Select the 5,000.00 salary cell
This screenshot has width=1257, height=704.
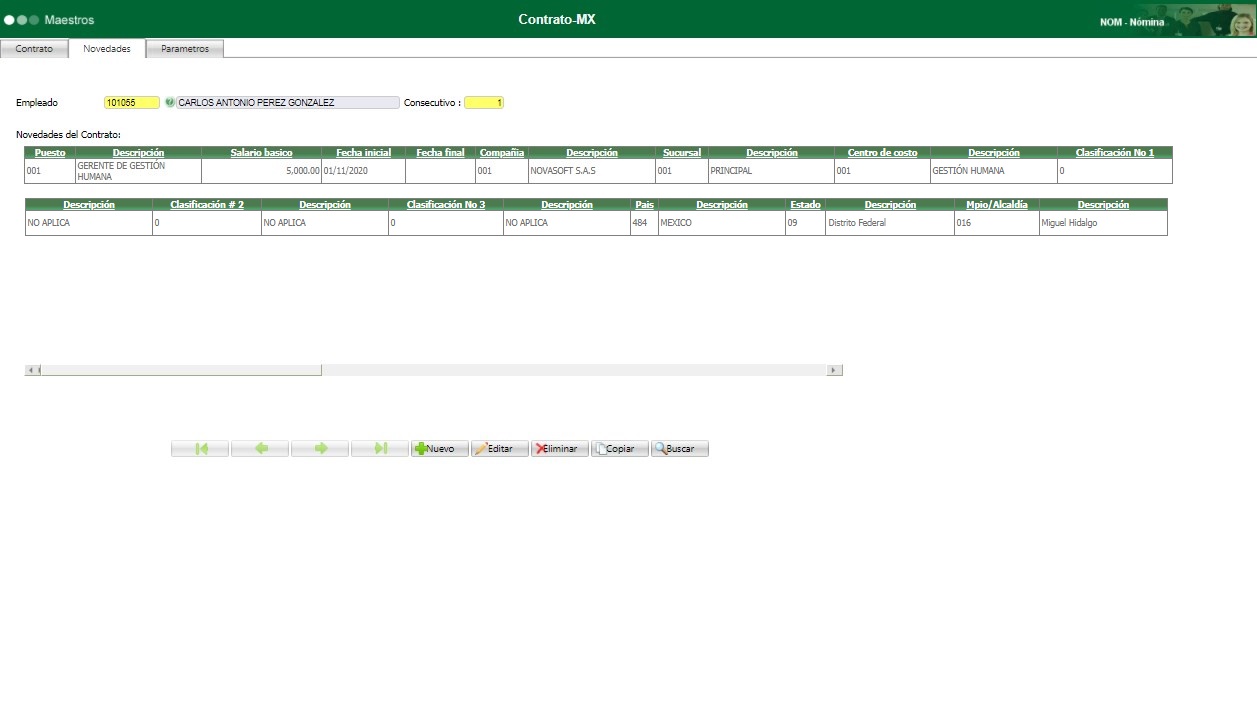pos(261,171)
